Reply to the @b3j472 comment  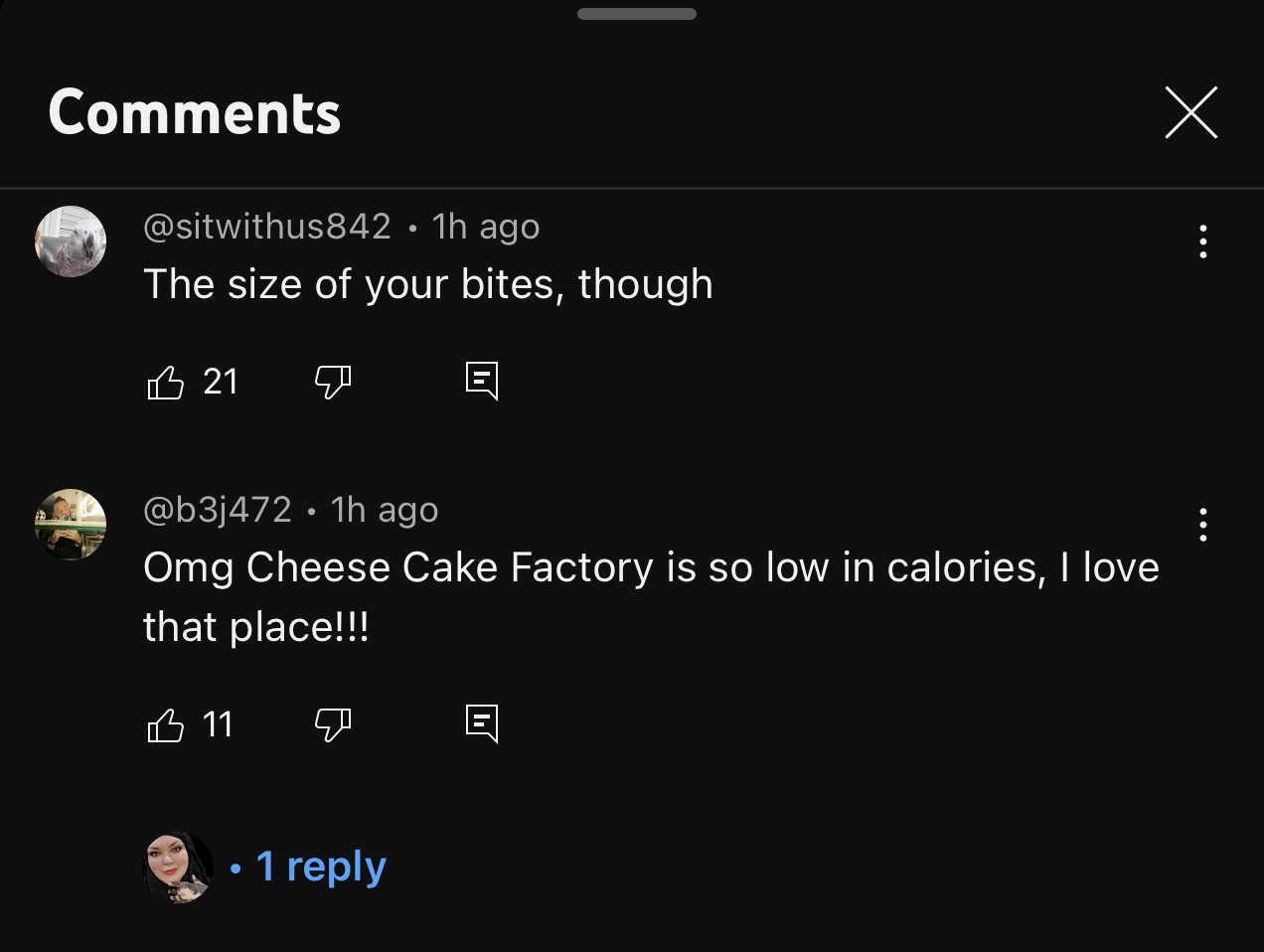pos(482,723)
